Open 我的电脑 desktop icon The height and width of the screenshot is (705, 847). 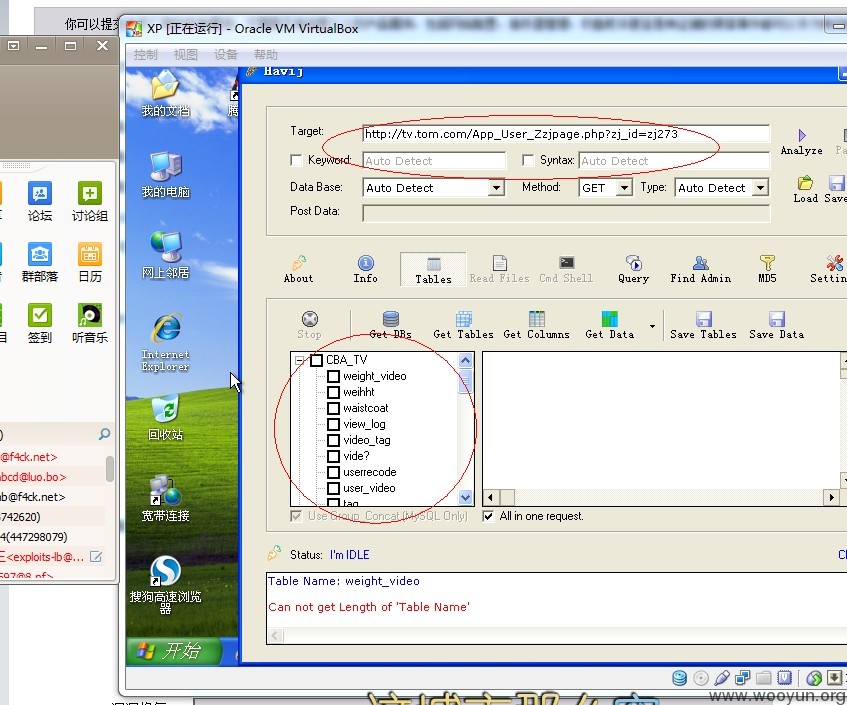click(165, 174)
